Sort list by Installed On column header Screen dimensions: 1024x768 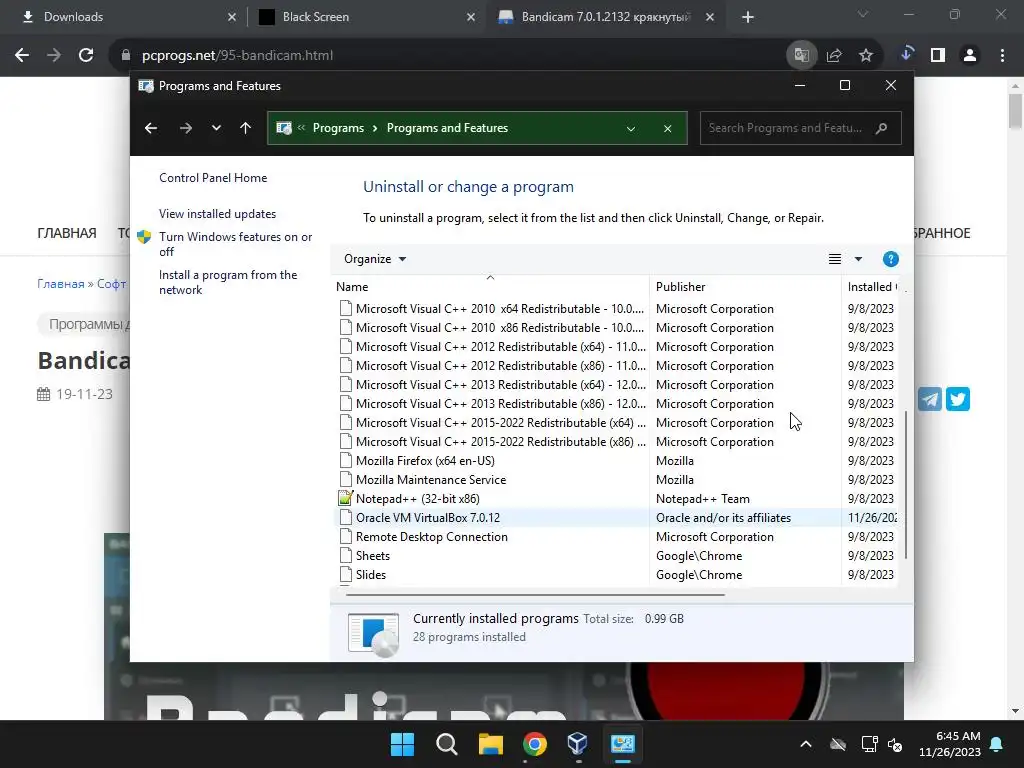click(x=872, y=287)
